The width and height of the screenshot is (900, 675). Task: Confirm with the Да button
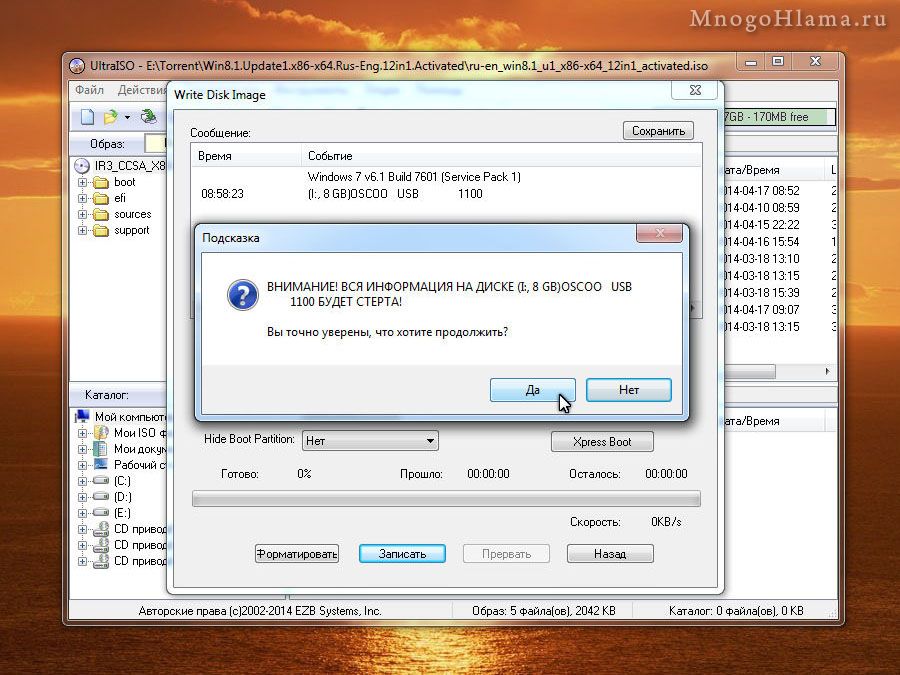[532, 390]
